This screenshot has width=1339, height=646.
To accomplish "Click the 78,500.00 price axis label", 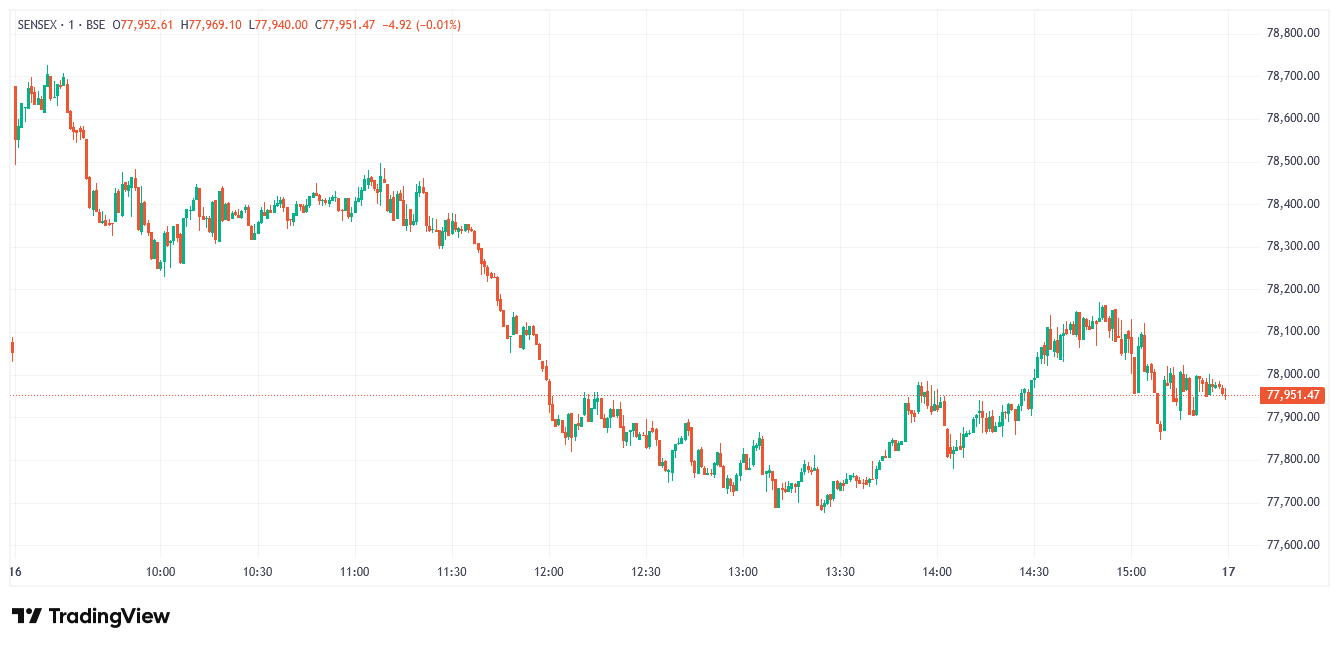I will tap(1294, 161).
